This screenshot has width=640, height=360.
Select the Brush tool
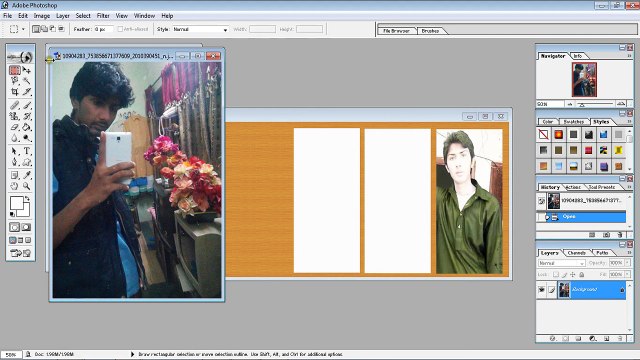coord(27,105)
